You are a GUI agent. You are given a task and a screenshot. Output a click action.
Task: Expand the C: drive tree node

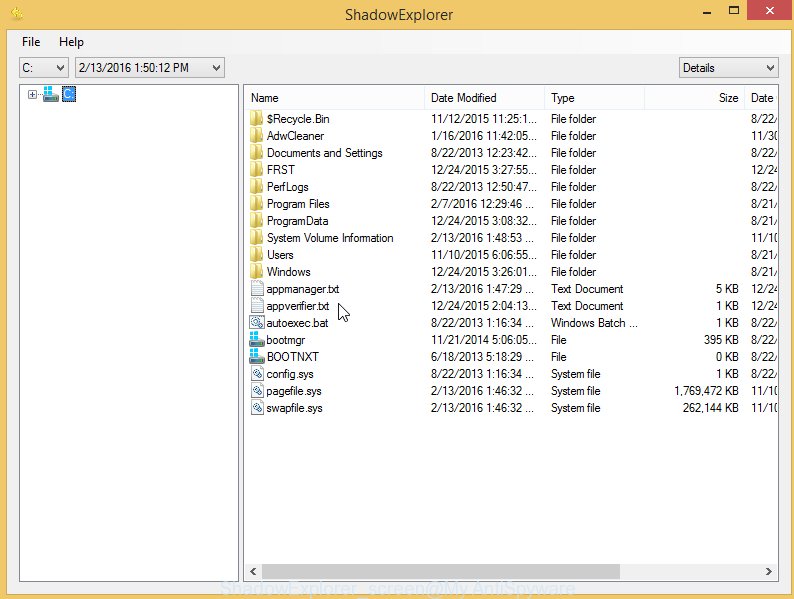(33, 95)
